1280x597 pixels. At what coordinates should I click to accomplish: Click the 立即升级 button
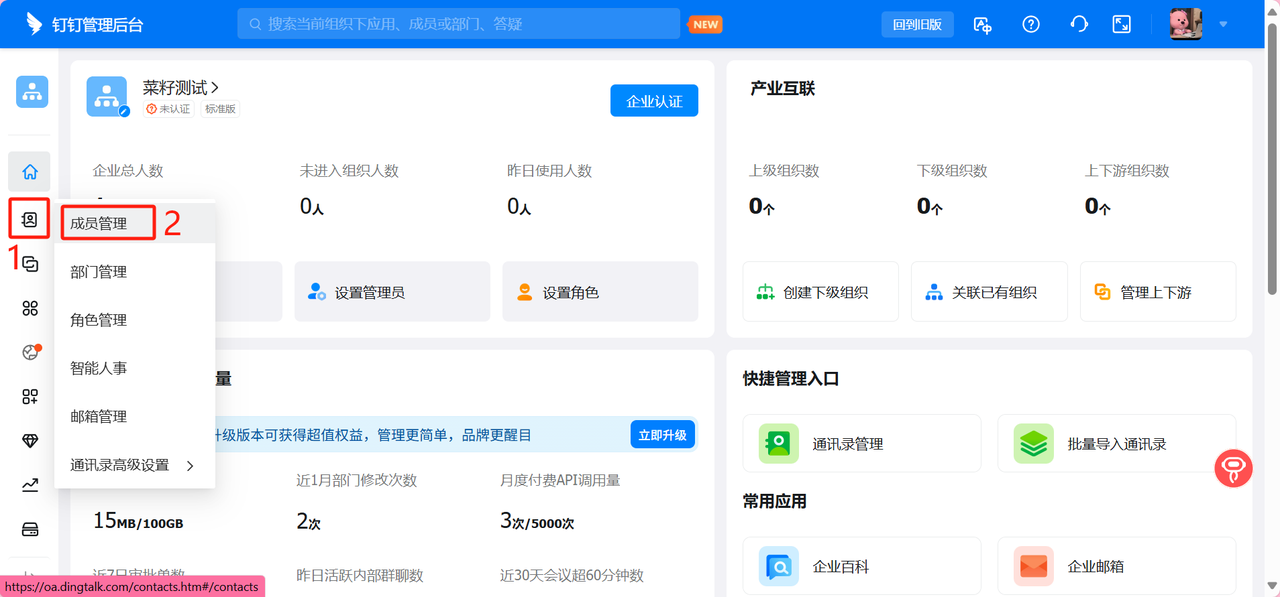tap(662, 435)
